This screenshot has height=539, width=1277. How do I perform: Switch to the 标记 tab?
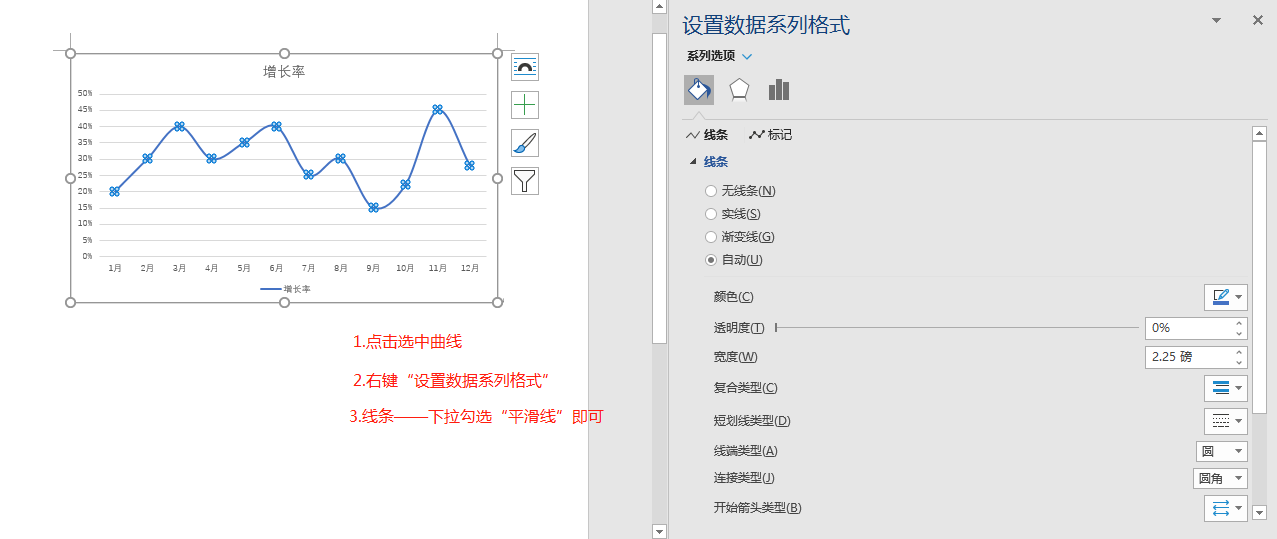click(770, 135)
